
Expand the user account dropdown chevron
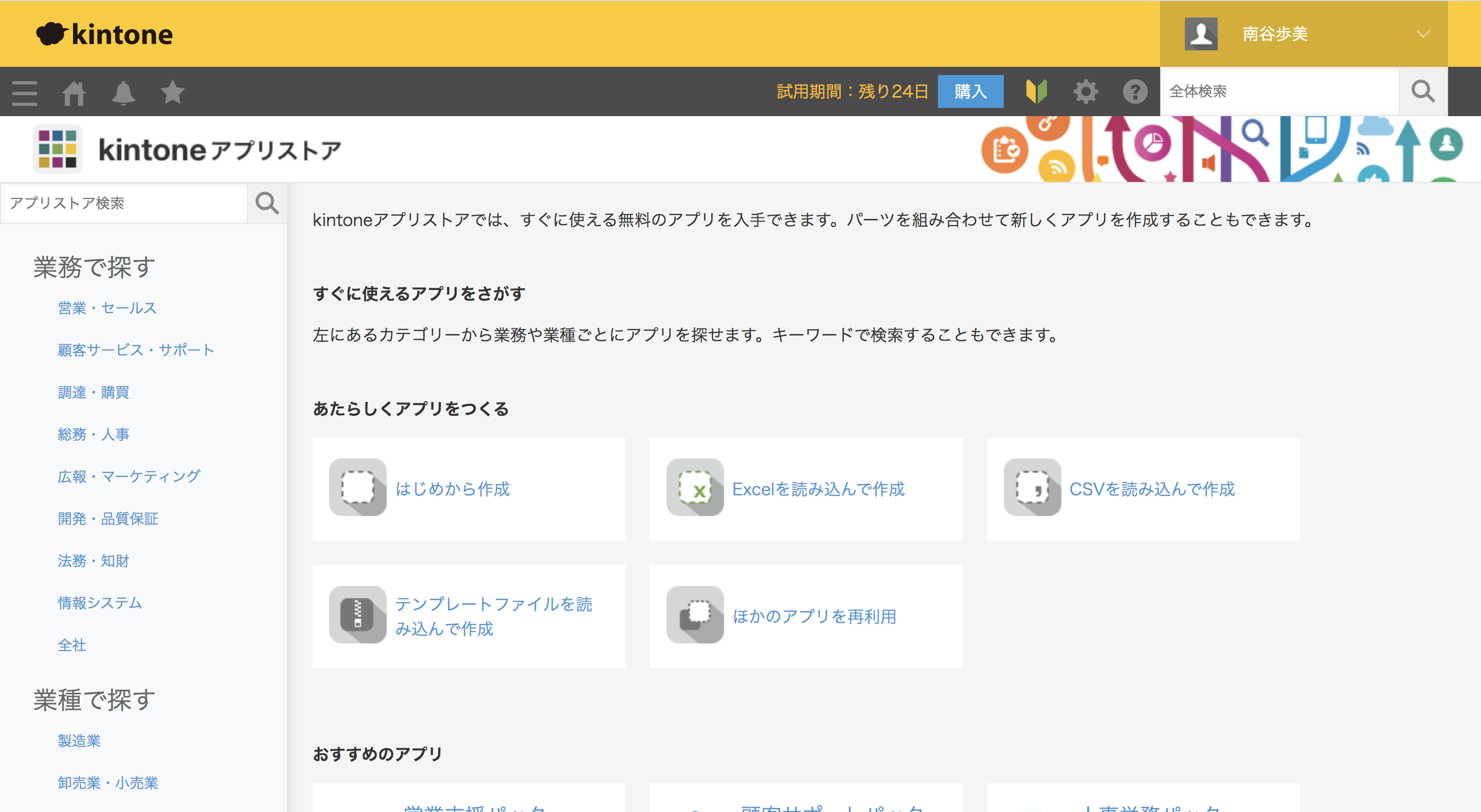pyautogui.click(x=1423, y=34)
